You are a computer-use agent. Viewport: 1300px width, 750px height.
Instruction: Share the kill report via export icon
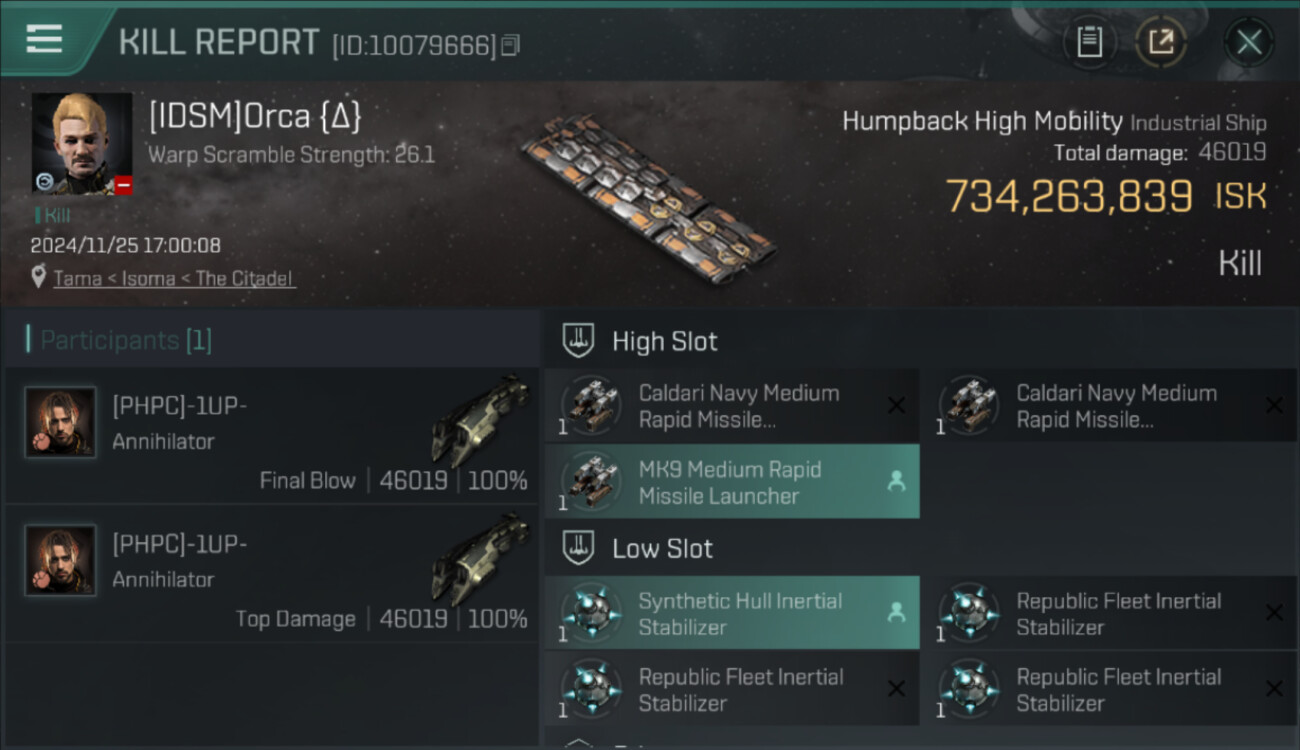1161,42
